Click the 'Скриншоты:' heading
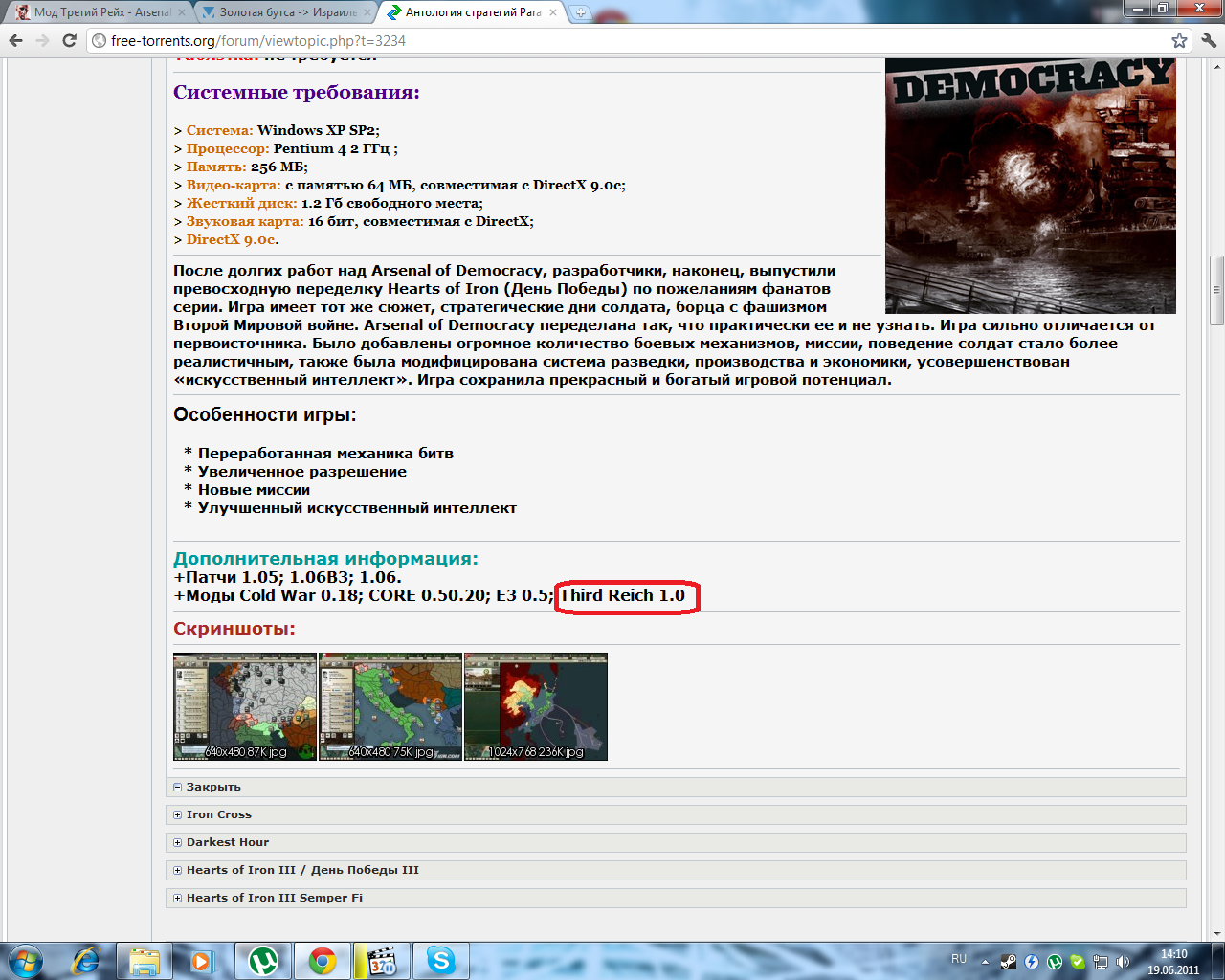Viewport: 1225px width, 980px height. coord(234,629)
